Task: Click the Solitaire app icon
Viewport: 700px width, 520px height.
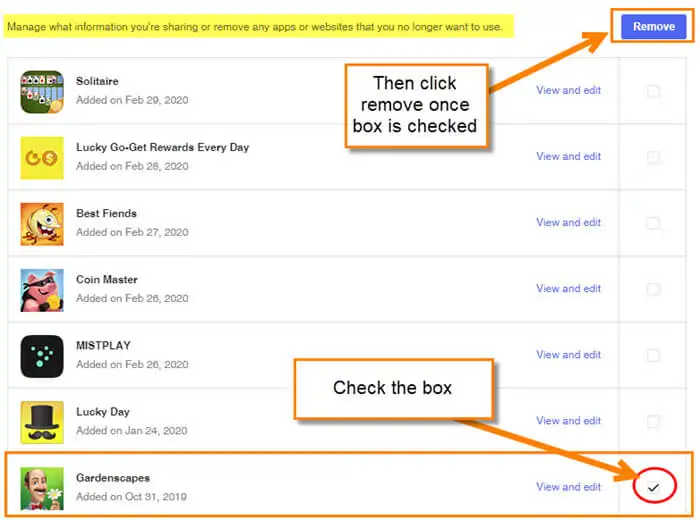Action: [42, 92]
